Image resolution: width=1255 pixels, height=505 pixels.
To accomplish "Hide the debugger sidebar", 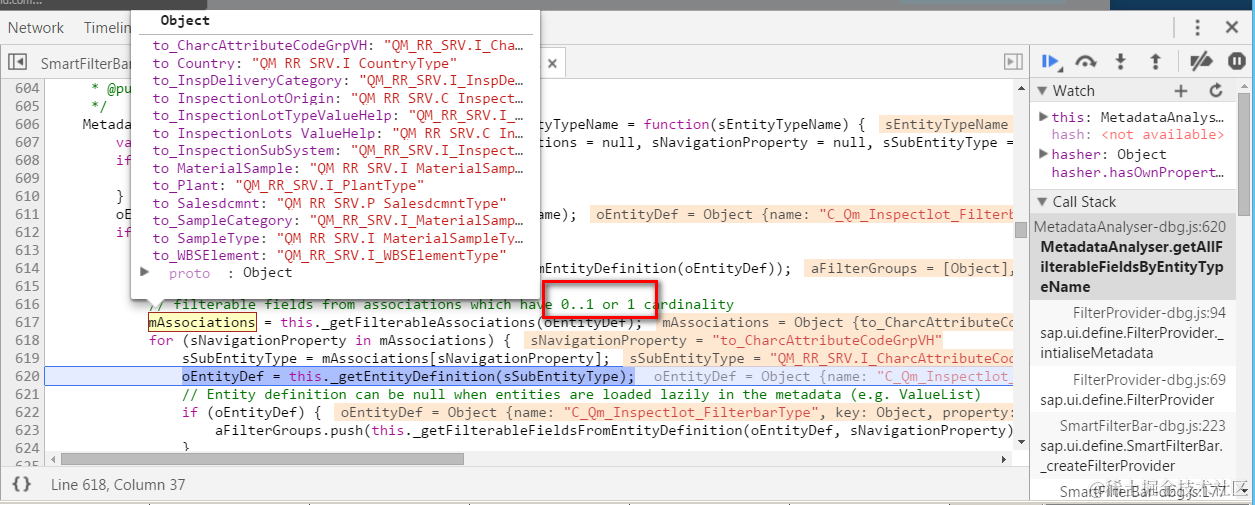I will [1013, 62].
